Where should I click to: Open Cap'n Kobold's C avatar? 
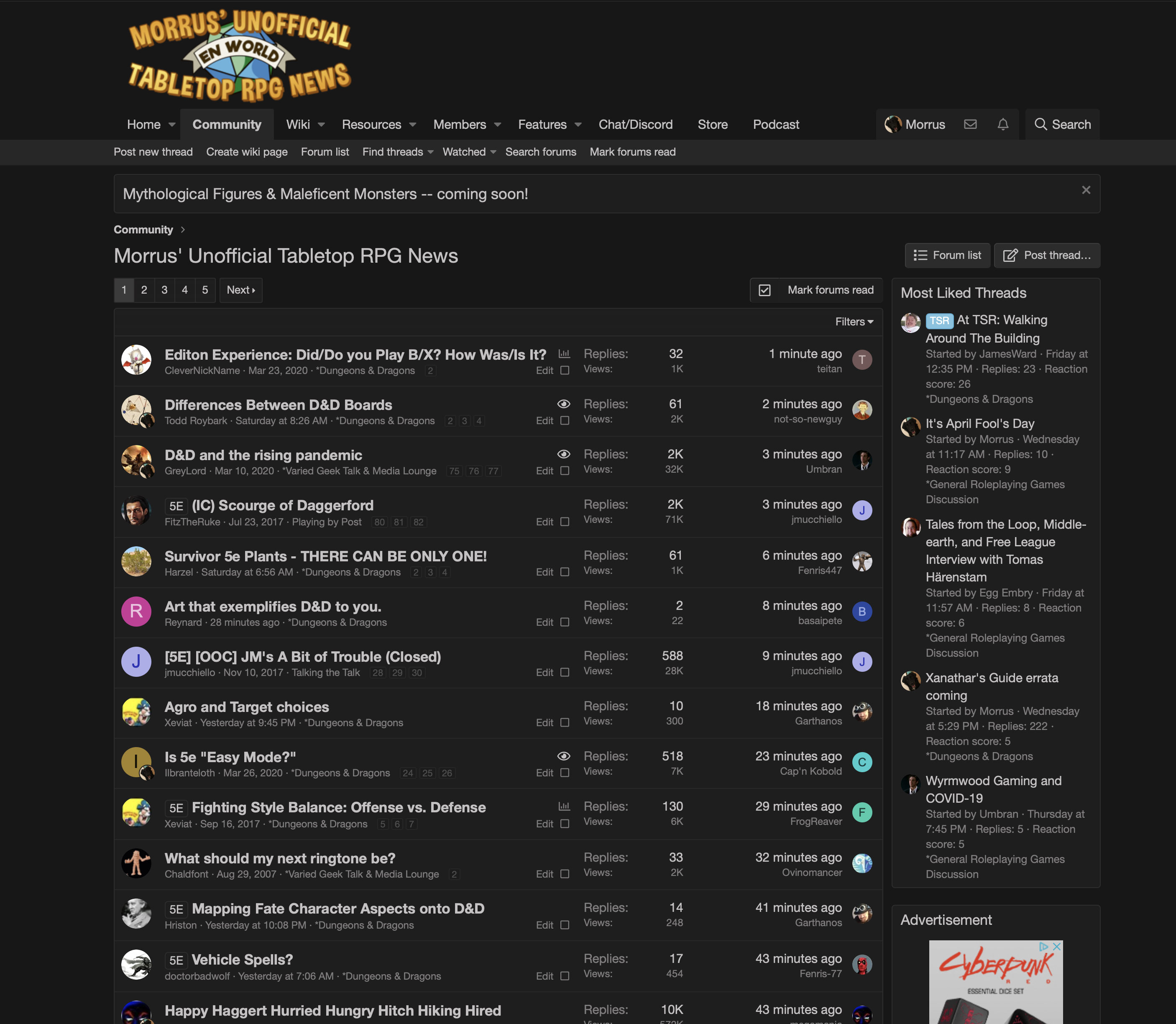(x=862, y=762)
